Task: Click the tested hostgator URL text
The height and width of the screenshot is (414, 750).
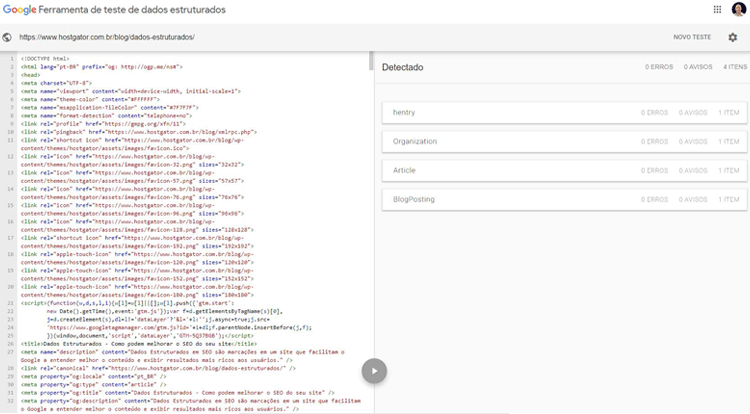Action: [107, 37]
